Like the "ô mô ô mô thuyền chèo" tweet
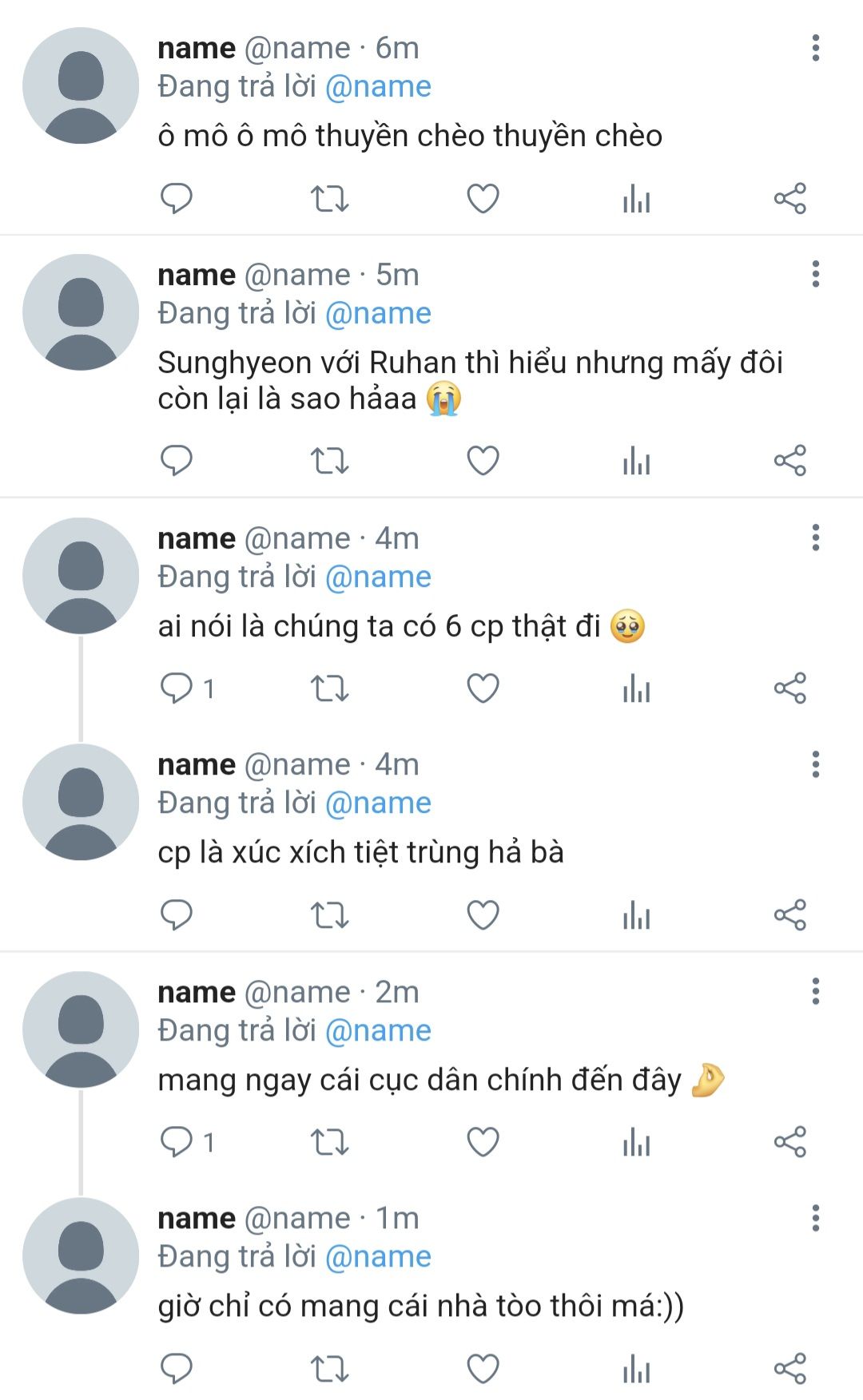 click(483, 199)
